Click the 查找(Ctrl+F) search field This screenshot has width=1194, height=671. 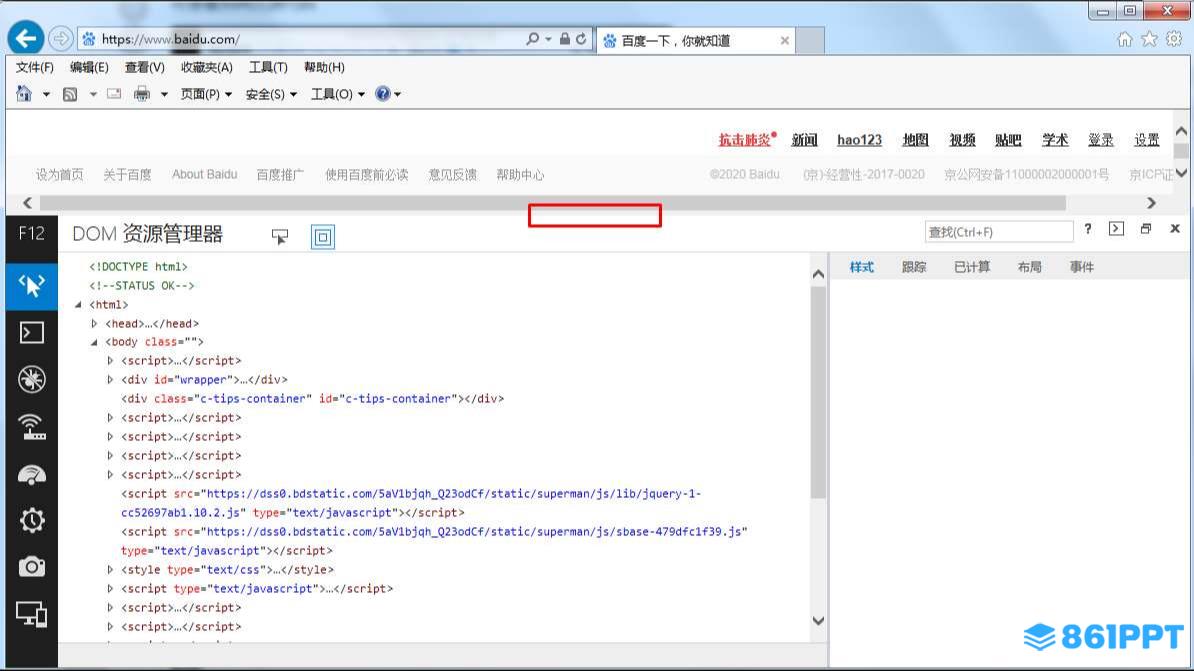coord(998,232)
